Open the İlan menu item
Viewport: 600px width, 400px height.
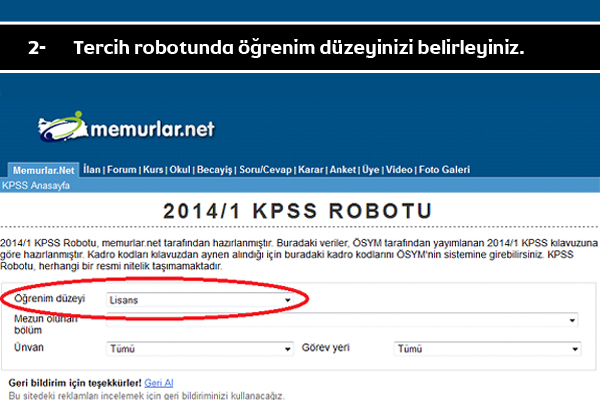pos(92,170)
